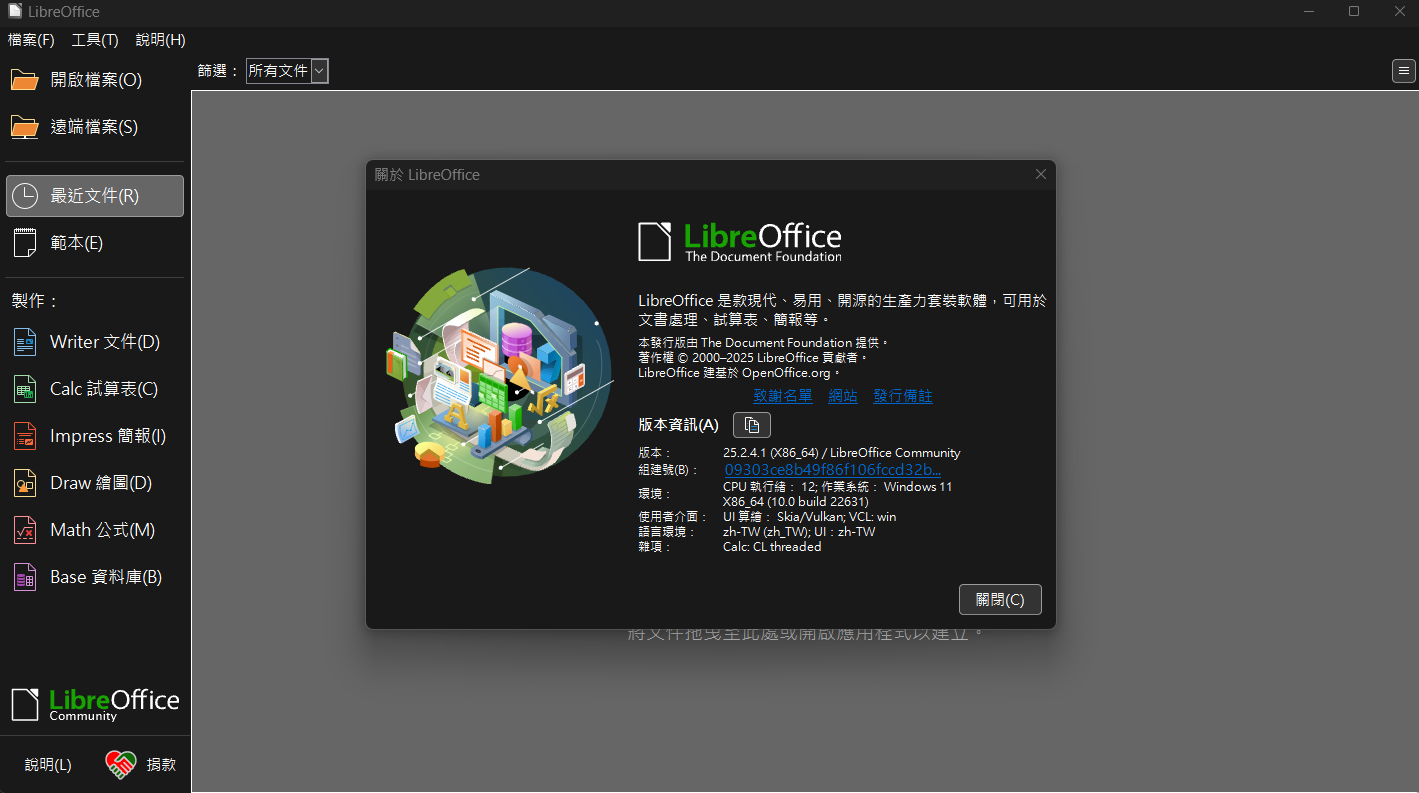The height and width of the screenshot is (793, 1419).
Task: Click the Draw 繪圖 drawing icon
Action: click(25, 483)
